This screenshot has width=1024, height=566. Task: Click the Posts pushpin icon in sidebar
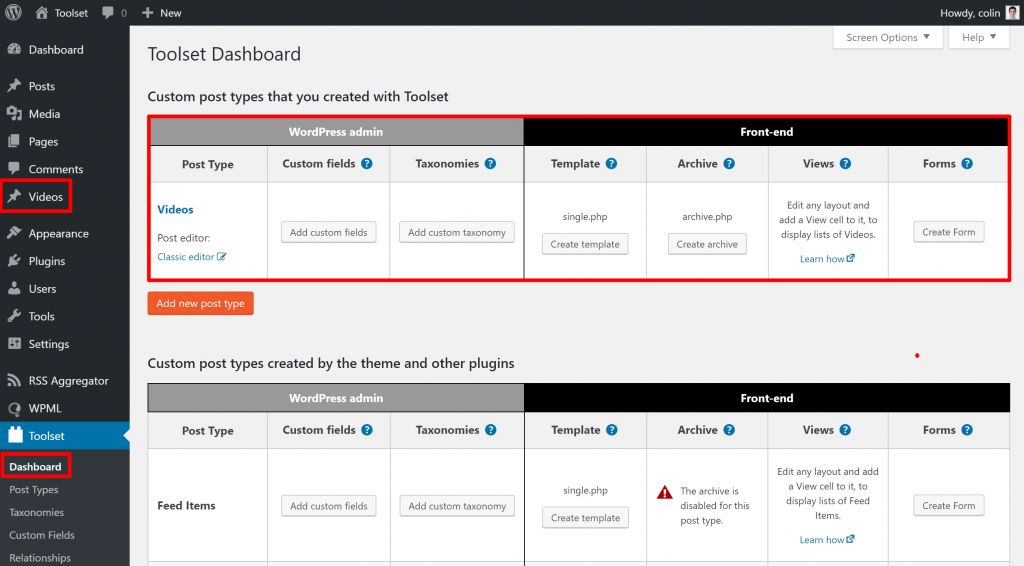point(14,86)
